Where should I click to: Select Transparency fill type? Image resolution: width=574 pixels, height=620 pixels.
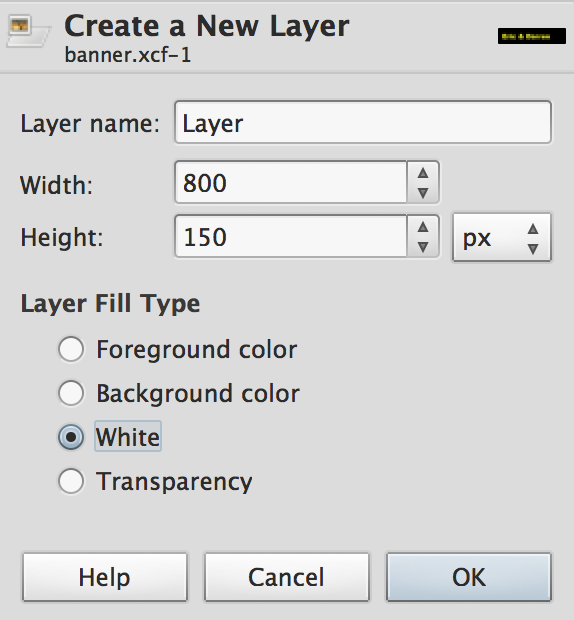[71, 481]
